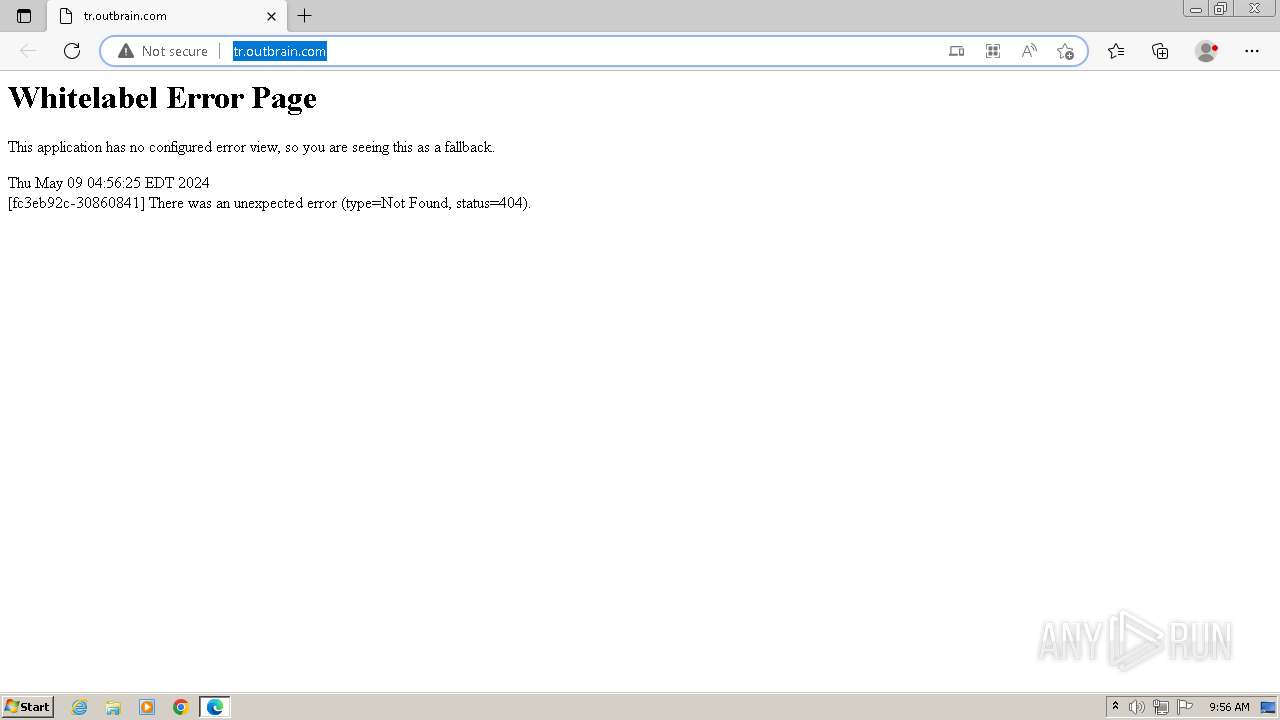This screenshot has height=720, width=1280.
Task: Open Windows Media Player from taskbar
Action: click(147, 707)
